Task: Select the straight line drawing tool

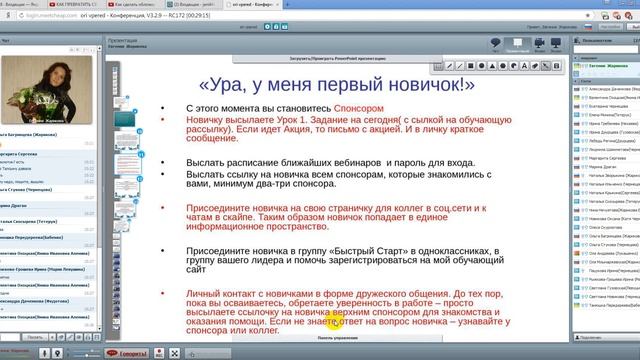Action: tap(460, 66)
